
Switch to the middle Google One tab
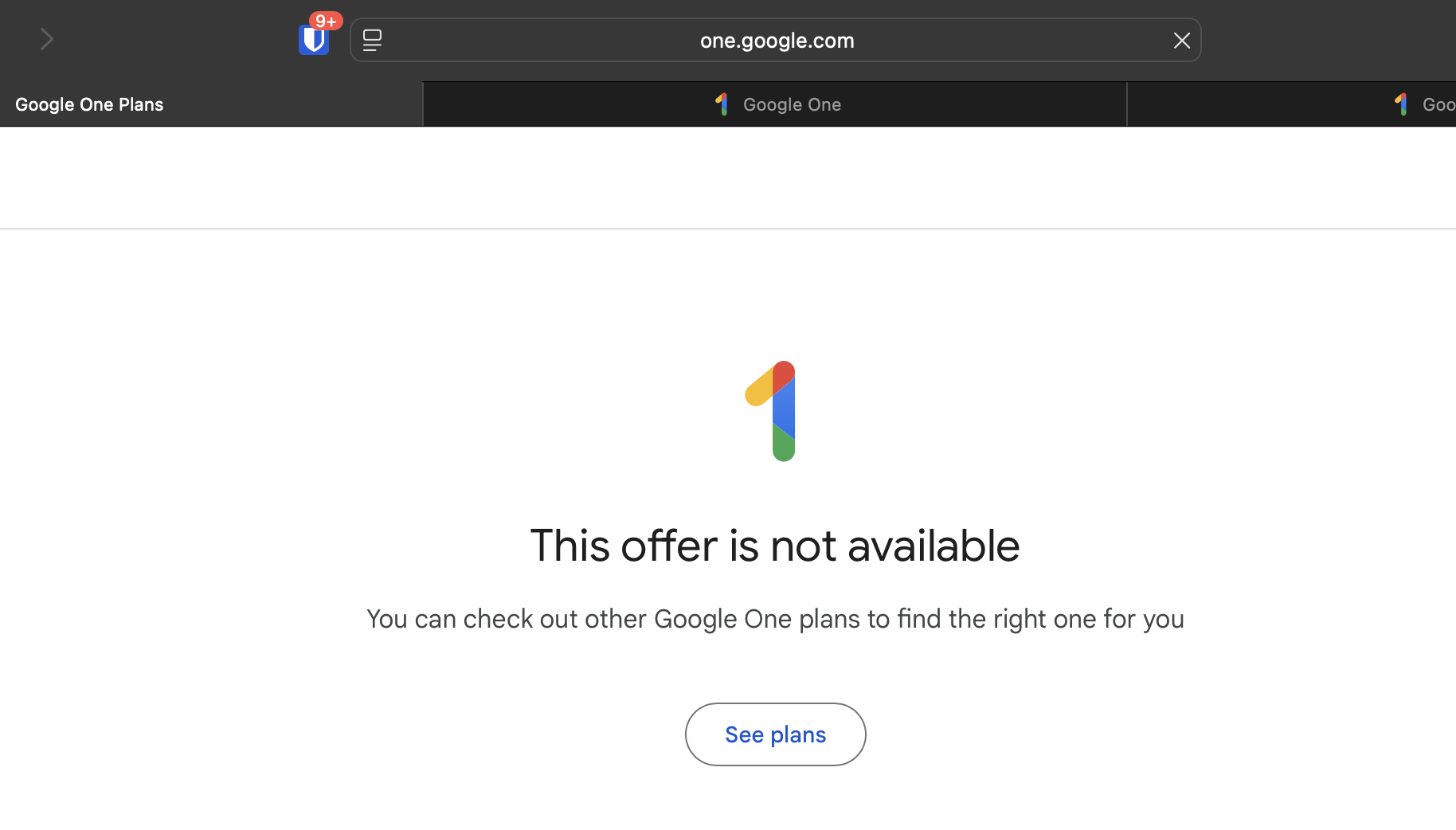(775, 104)
